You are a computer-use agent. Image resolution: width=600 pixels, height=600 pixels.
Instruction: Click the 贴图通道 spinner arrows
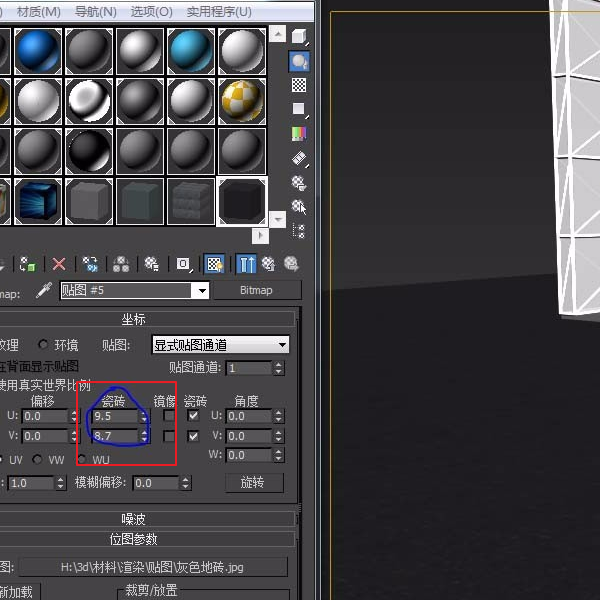pyautogui.click(x=279, y=368)
